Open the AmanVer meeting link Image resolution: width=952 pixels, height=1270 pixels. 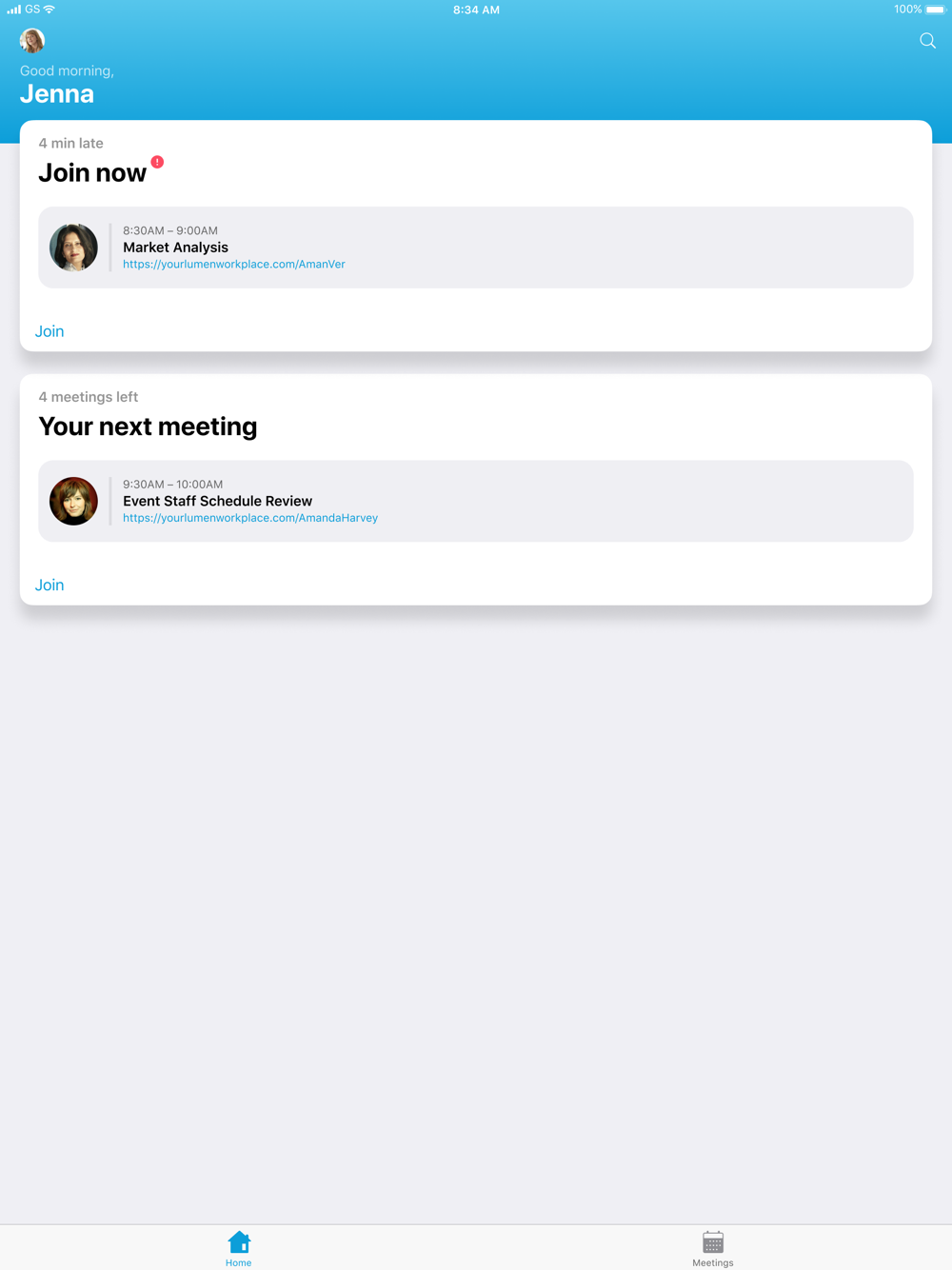click(234, 264)
